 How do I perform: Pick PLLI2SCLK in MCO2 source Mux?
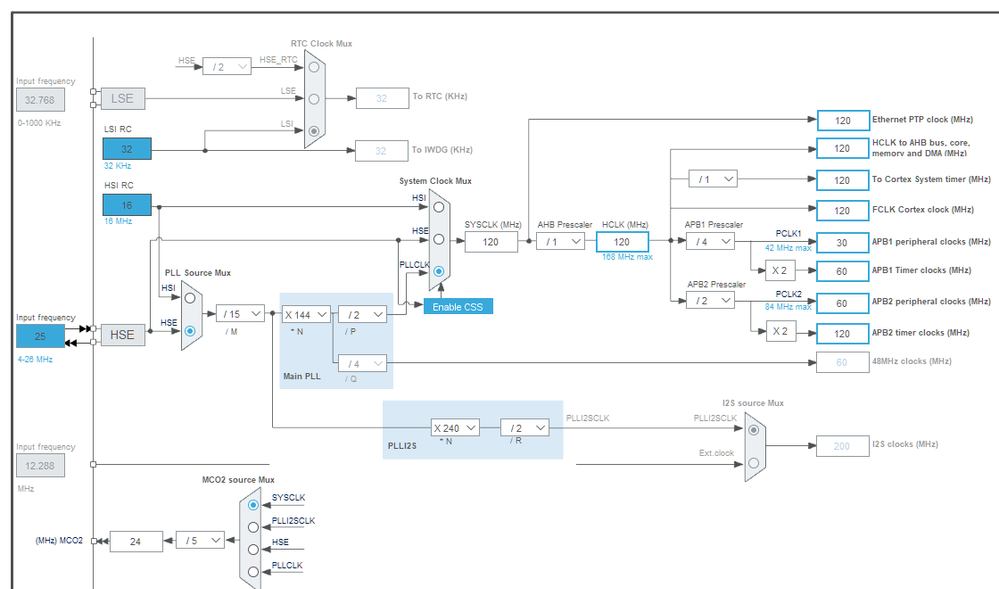pos(254,527)
